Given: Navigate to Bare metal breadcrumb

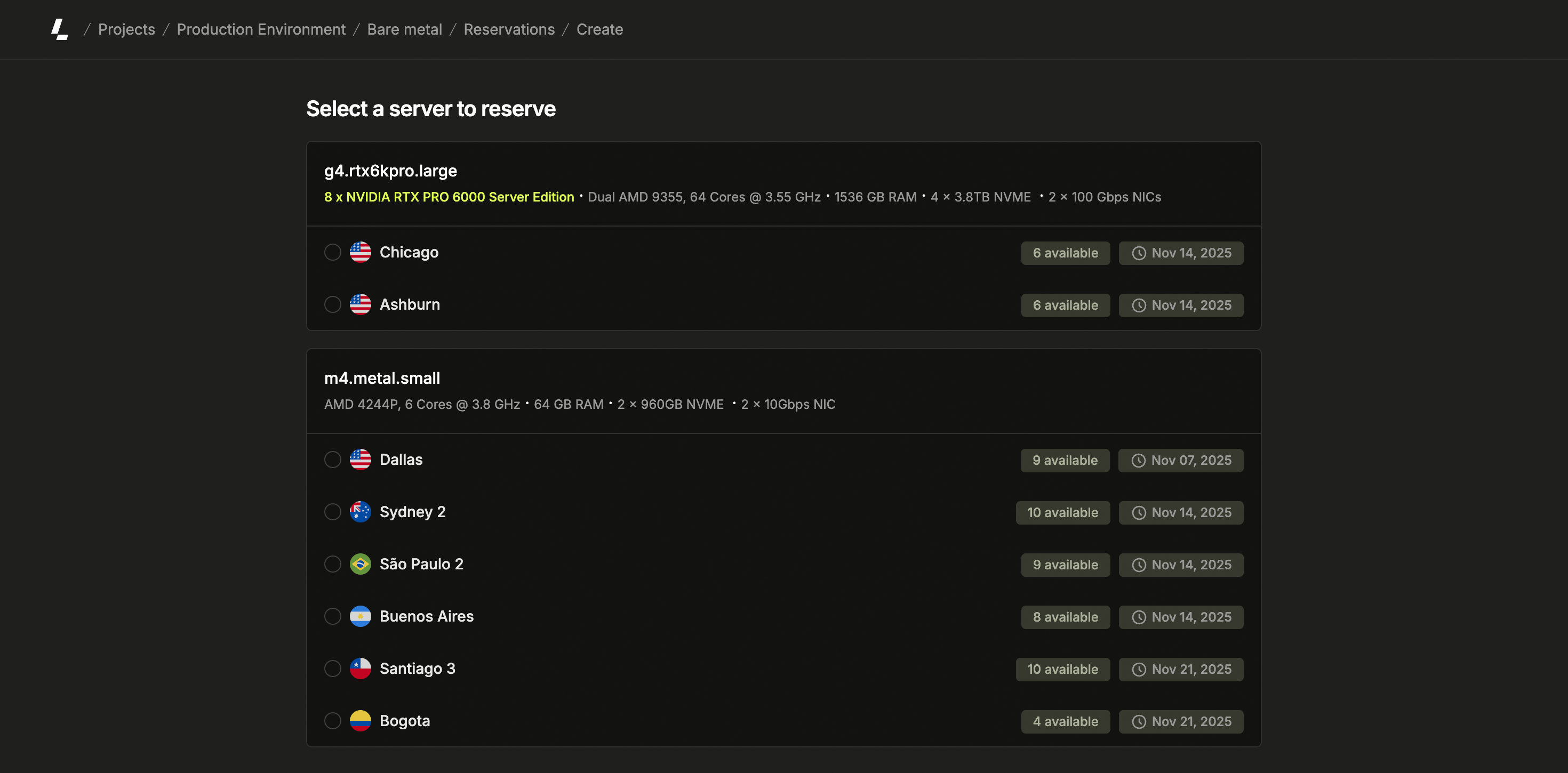Looking at the screenshot, I should click(x=404, y=29).
